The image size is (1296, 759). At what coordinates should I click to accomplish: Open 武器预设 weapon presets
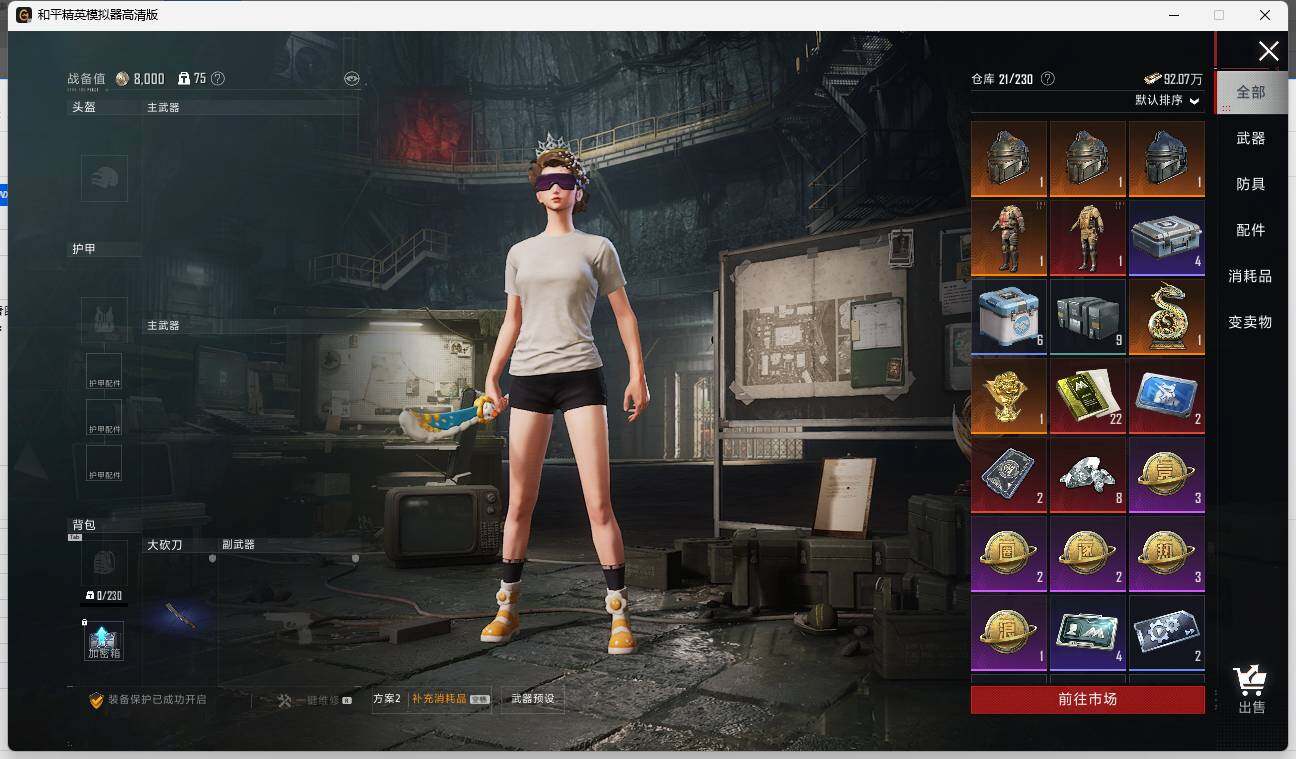(x=532, y=699)
